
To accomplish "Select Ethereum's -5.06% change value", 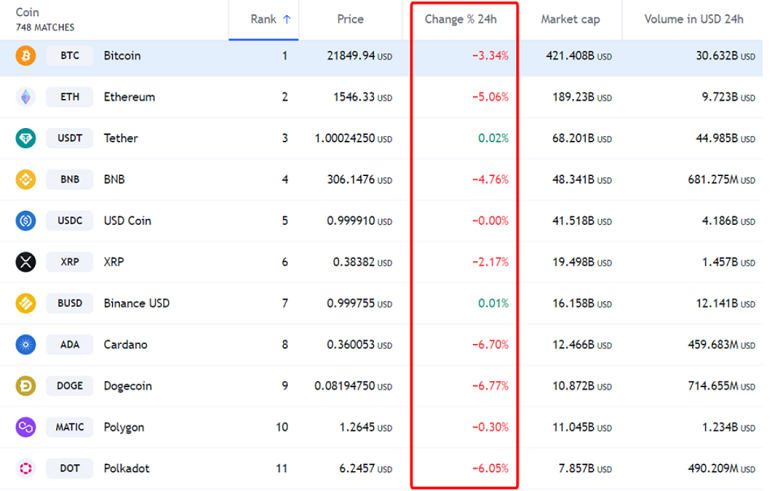I will tap(490, 97).
